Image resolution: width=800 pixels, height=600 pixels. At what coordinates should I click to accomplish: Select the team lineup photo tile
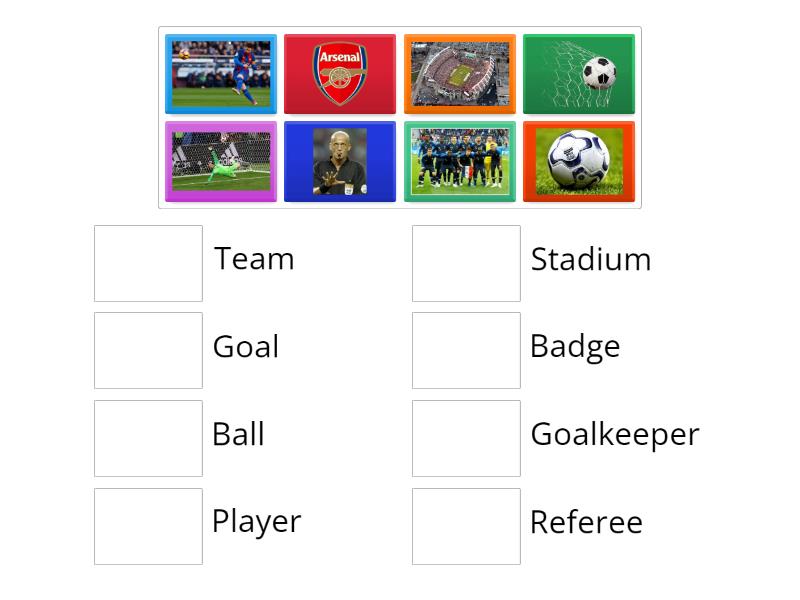460,161
